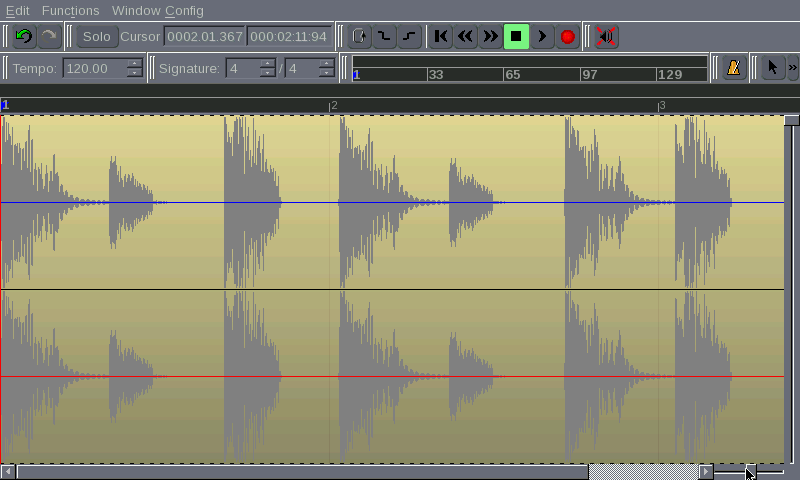Open the Window Config menu
Screen dimensions: 800x480
(x=158, y=10)
